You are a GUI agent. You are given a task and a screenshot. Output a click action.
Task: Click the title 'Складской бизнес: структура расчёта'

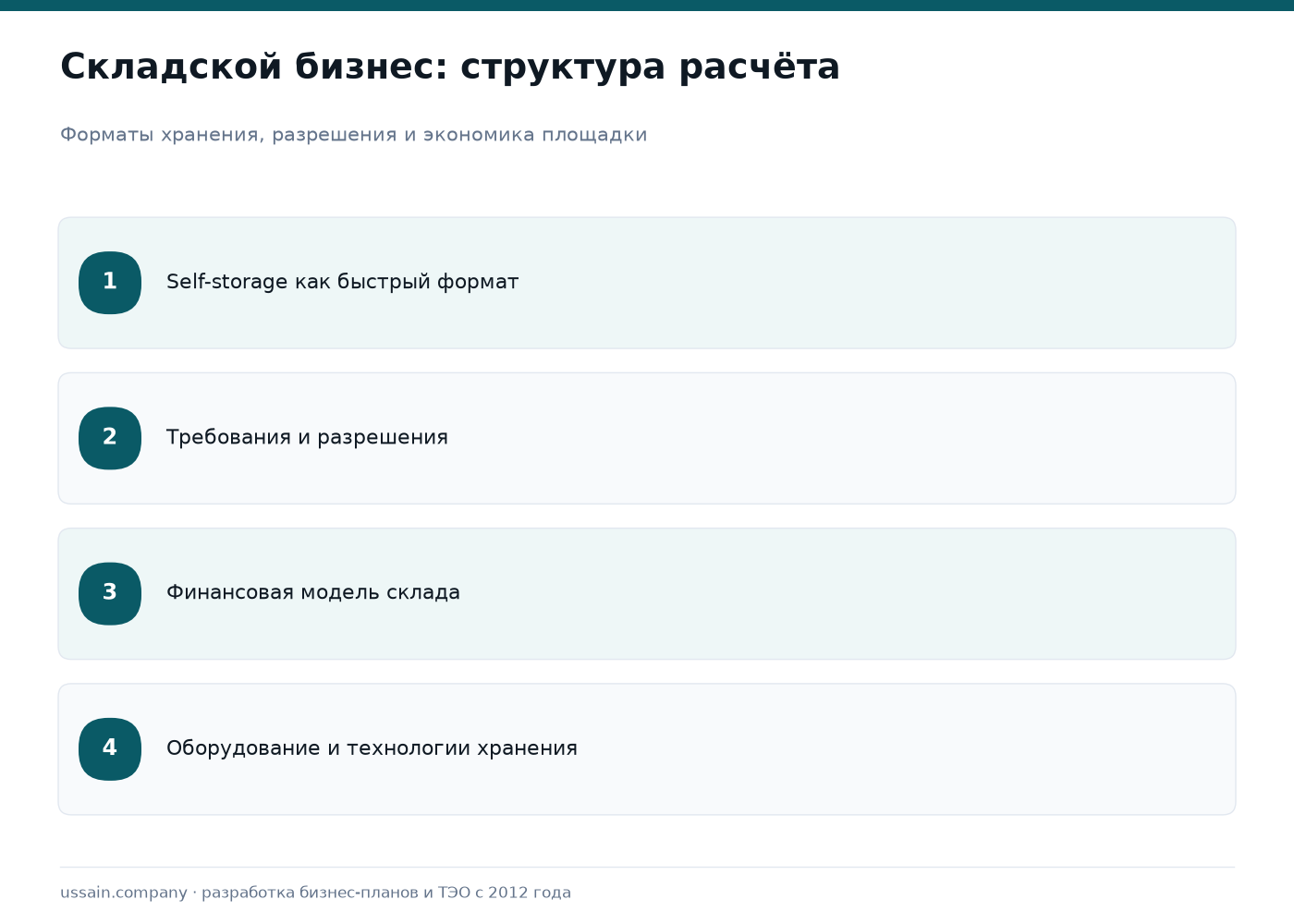[450, 67]
